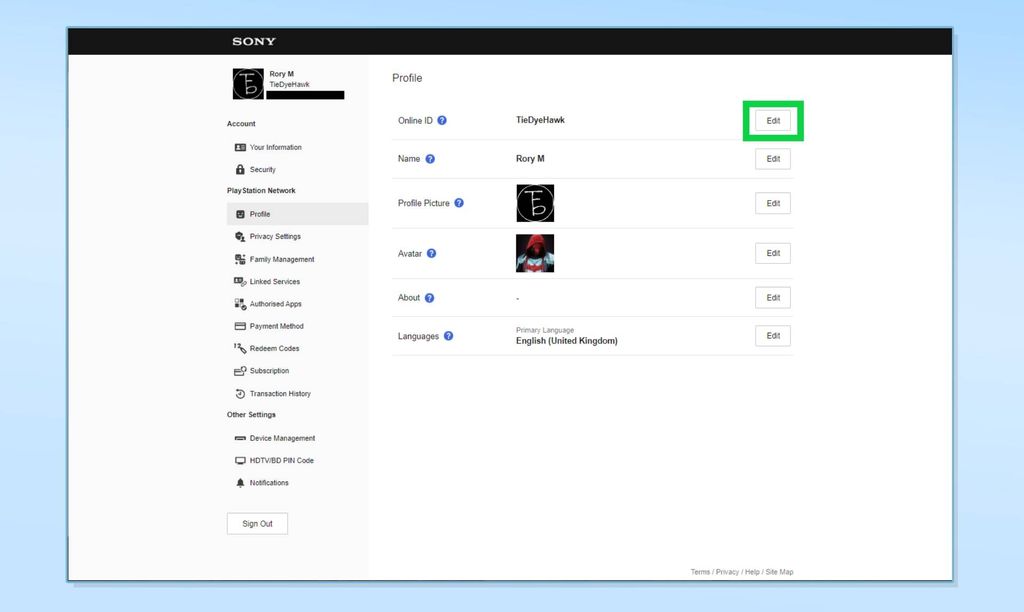Image resolution: width=1024 pixels, height=612 pixels.
Task: Click the Linked Services icon
Action: [240, 282]
